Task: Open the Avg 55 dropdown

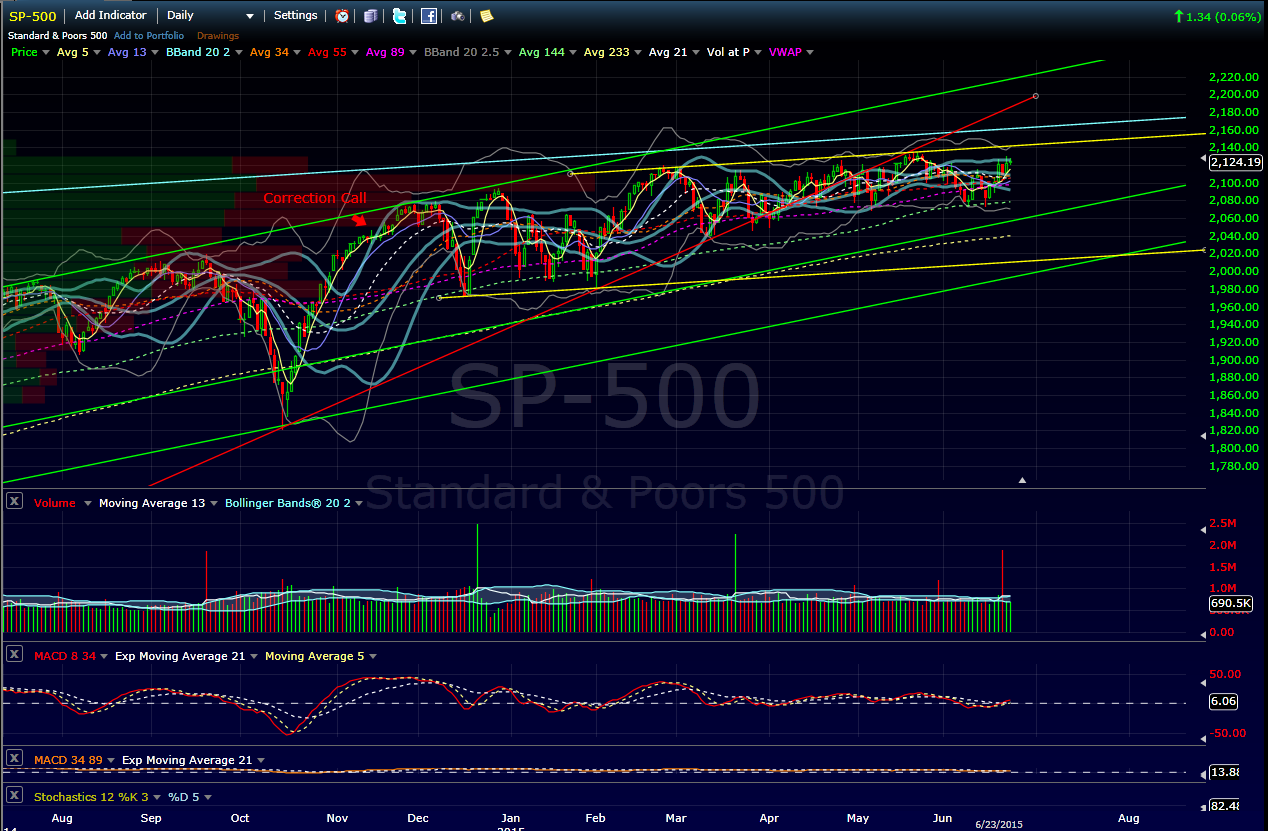Action: (355, 52)
